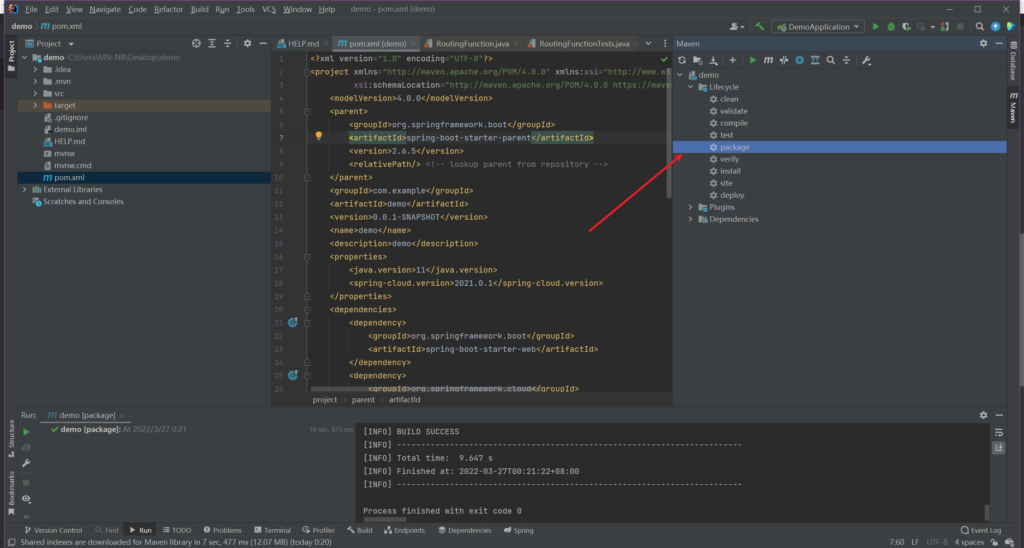
Task: Open the Problems tool window
Action: click(222, 530)
